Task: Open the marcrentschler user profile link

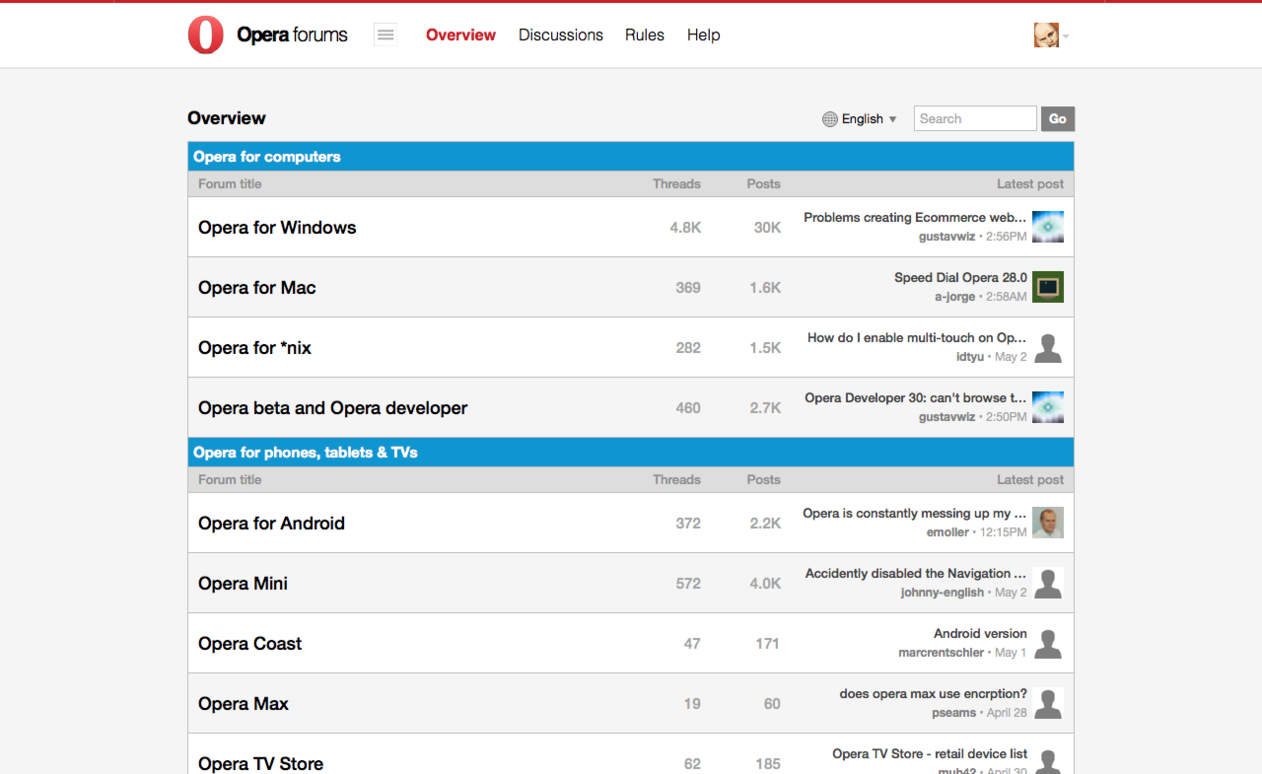Action: (x=941, y=653)
